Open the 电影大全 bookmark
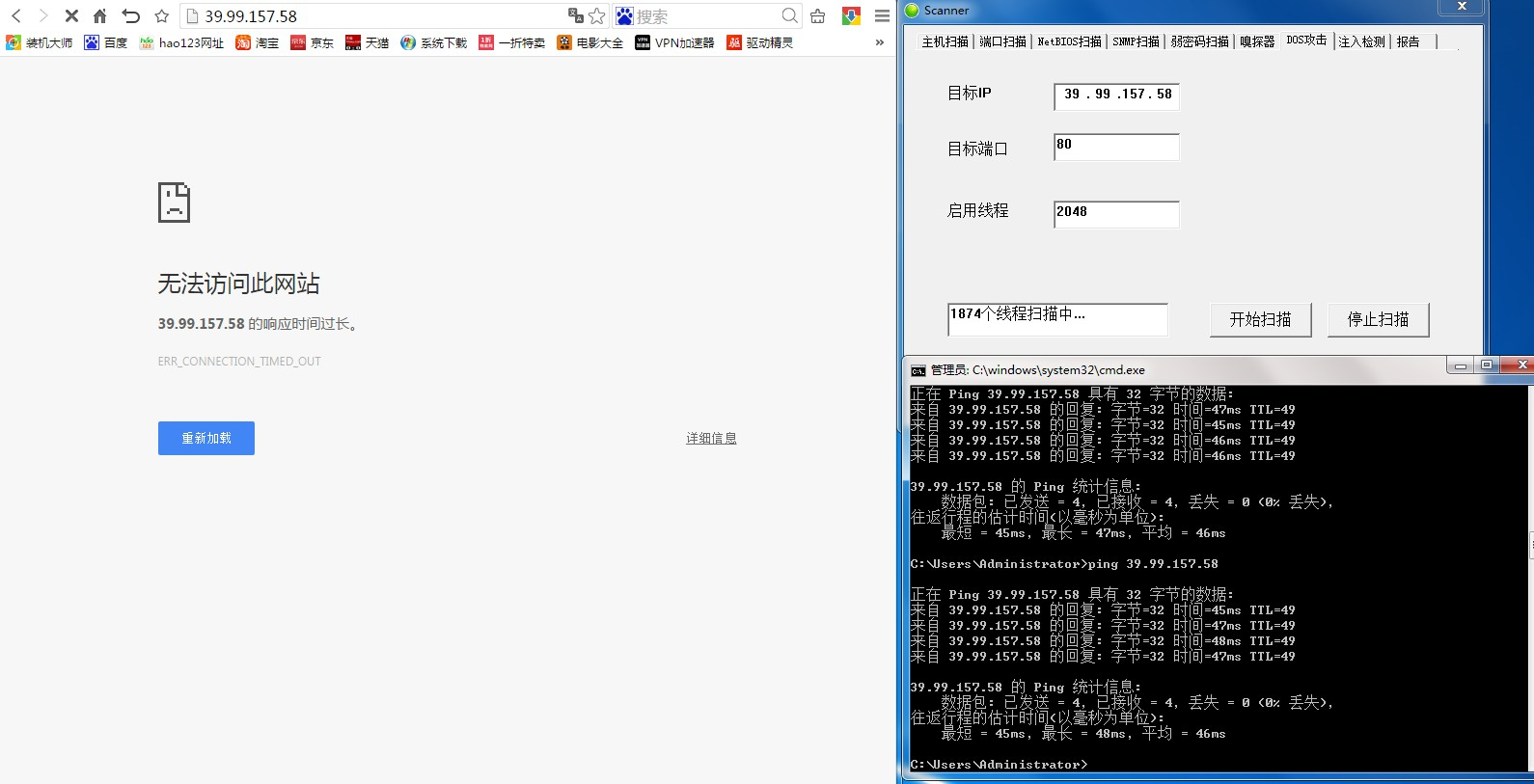This screenshot has width=1534, height=784. point(590,42)
